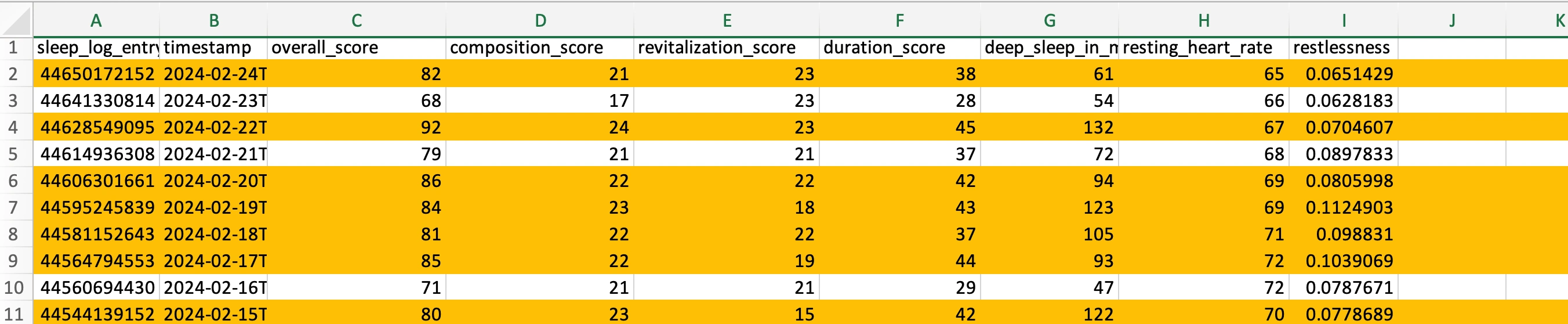Select cell containing 44595245839
1568x324 pixels.
96,208
